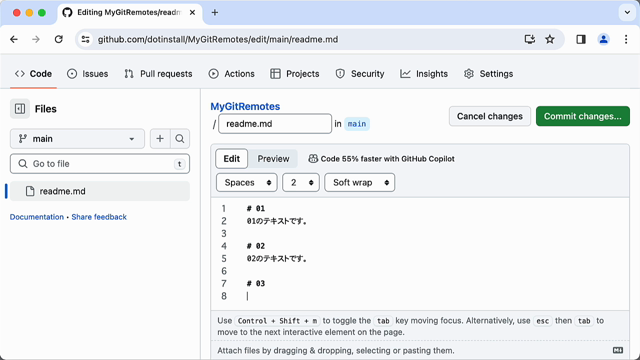The height and width of the screenshot is (360, 640).
Task: Click the '# 02' heading line
Action: point(256,246)
